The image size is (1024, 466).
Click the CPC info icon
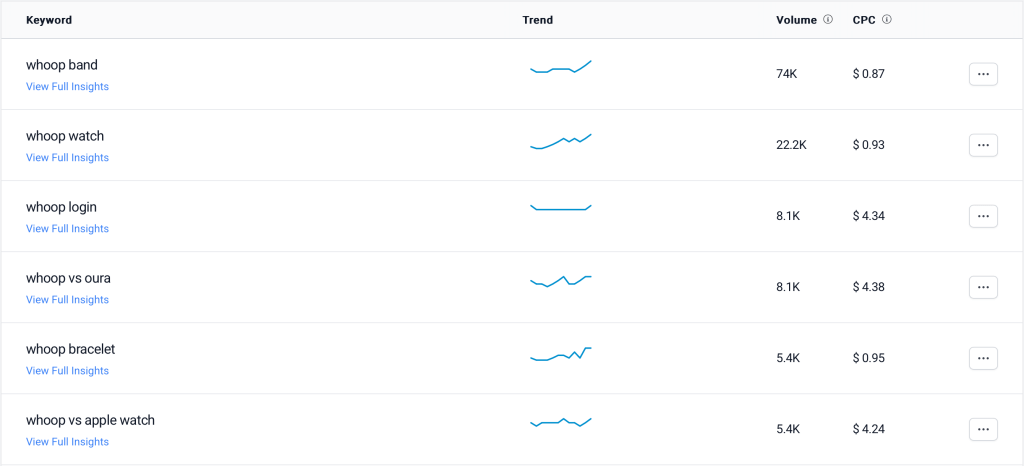(x=887, y=20)
